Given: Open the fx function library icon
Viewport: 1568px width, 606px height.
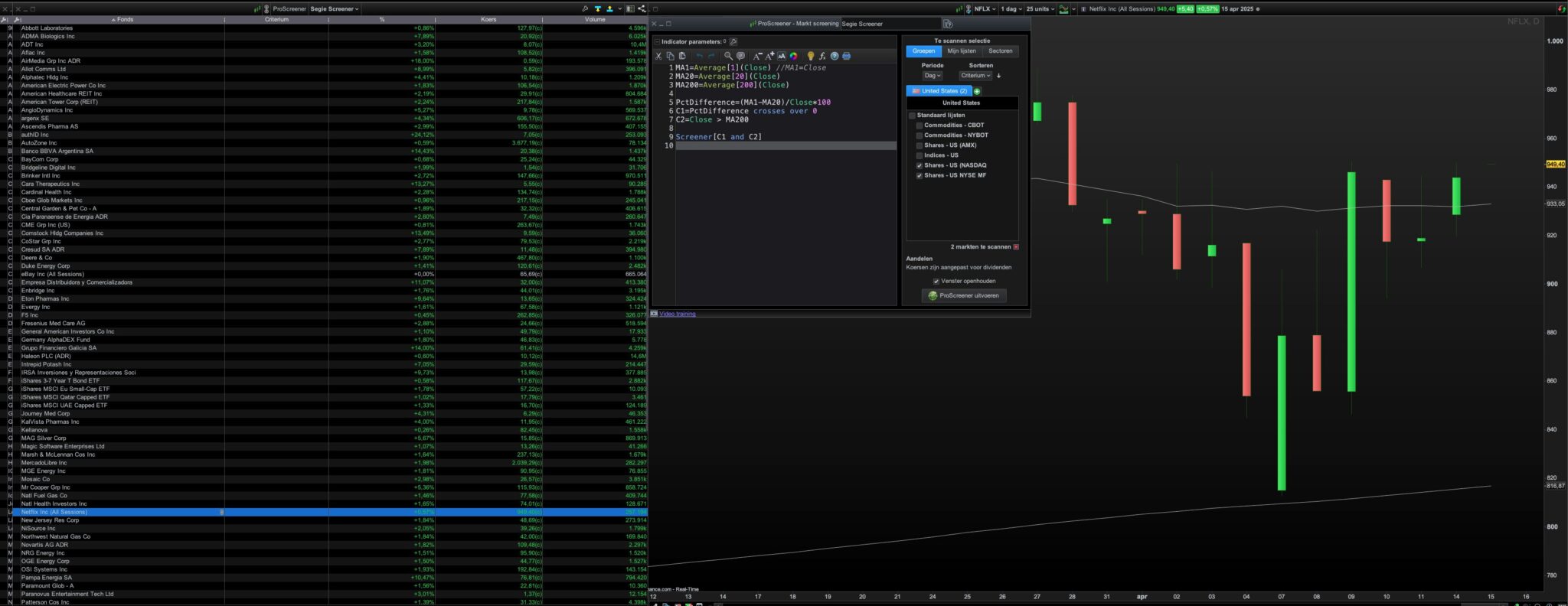Looking at the screenshot, I should [822, 56].
